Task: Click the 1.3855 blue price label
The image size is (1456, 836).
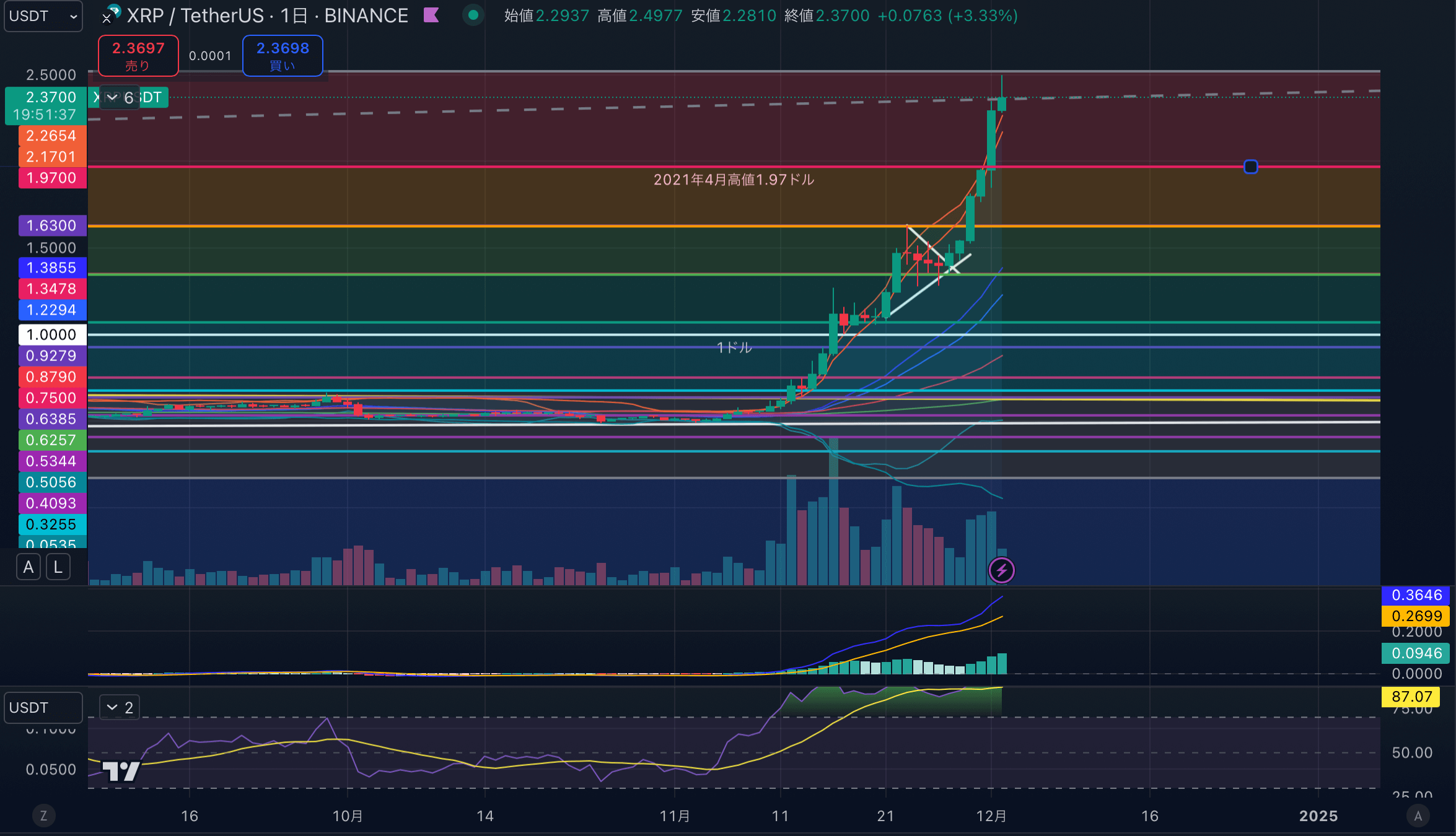Action: (x=52, y=268)
